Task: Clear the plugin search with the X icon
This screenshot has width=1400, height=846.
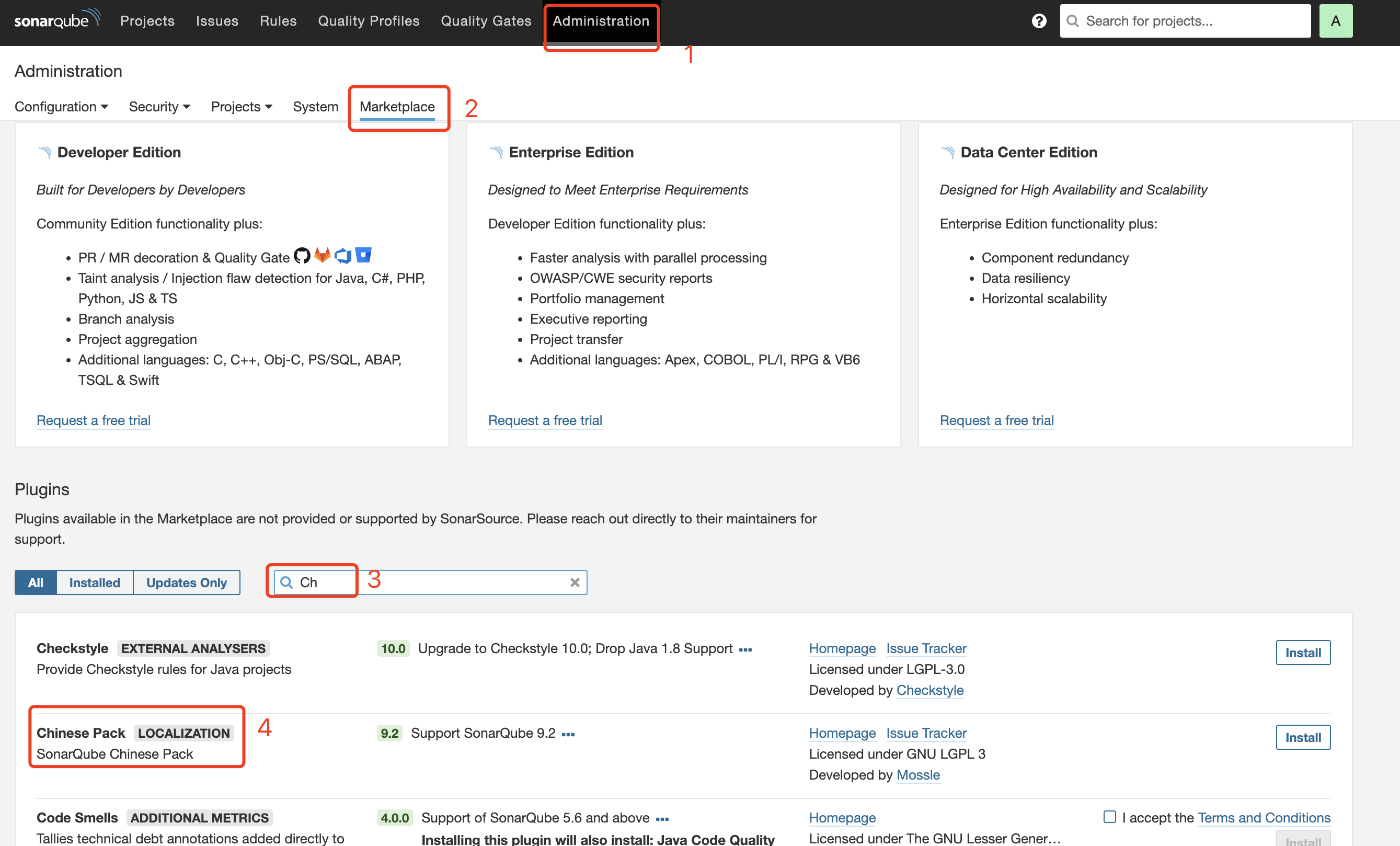Action: point(575,582)
